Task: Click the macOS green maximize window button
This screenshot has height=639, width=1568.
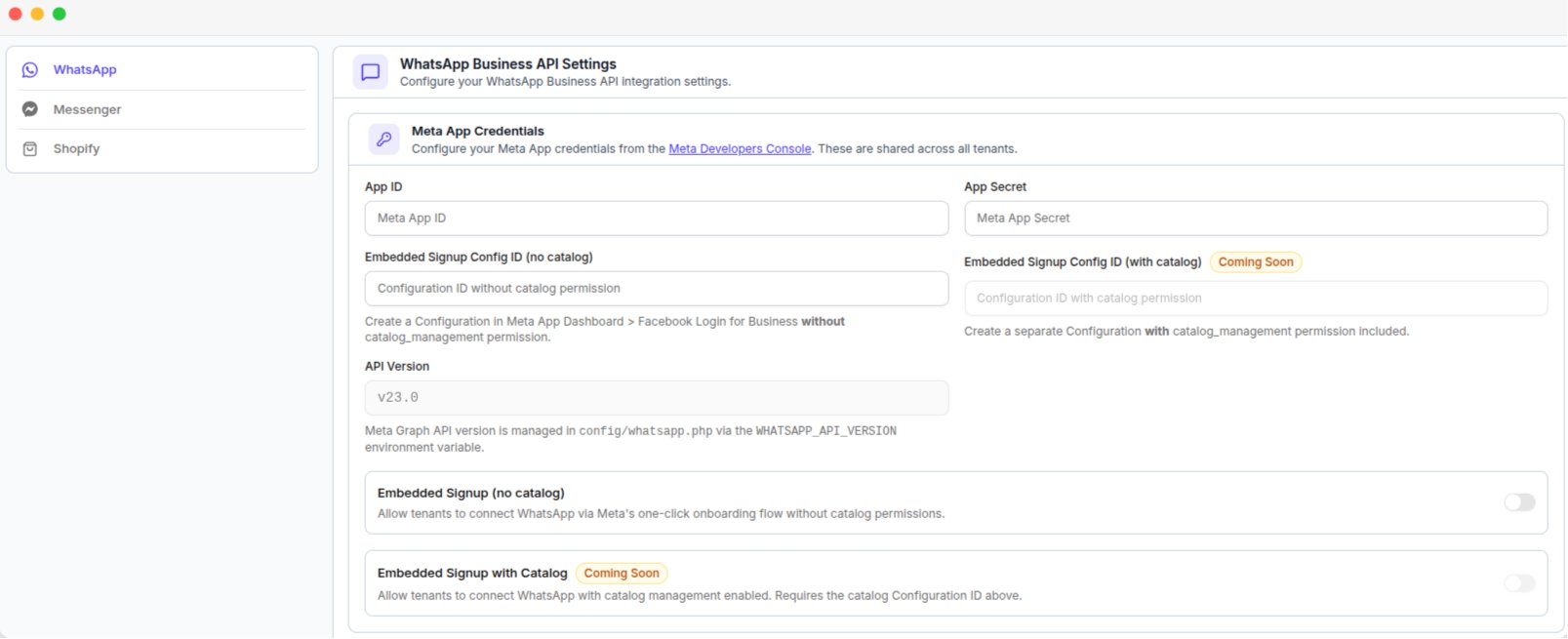Action: tap(60, 14)
